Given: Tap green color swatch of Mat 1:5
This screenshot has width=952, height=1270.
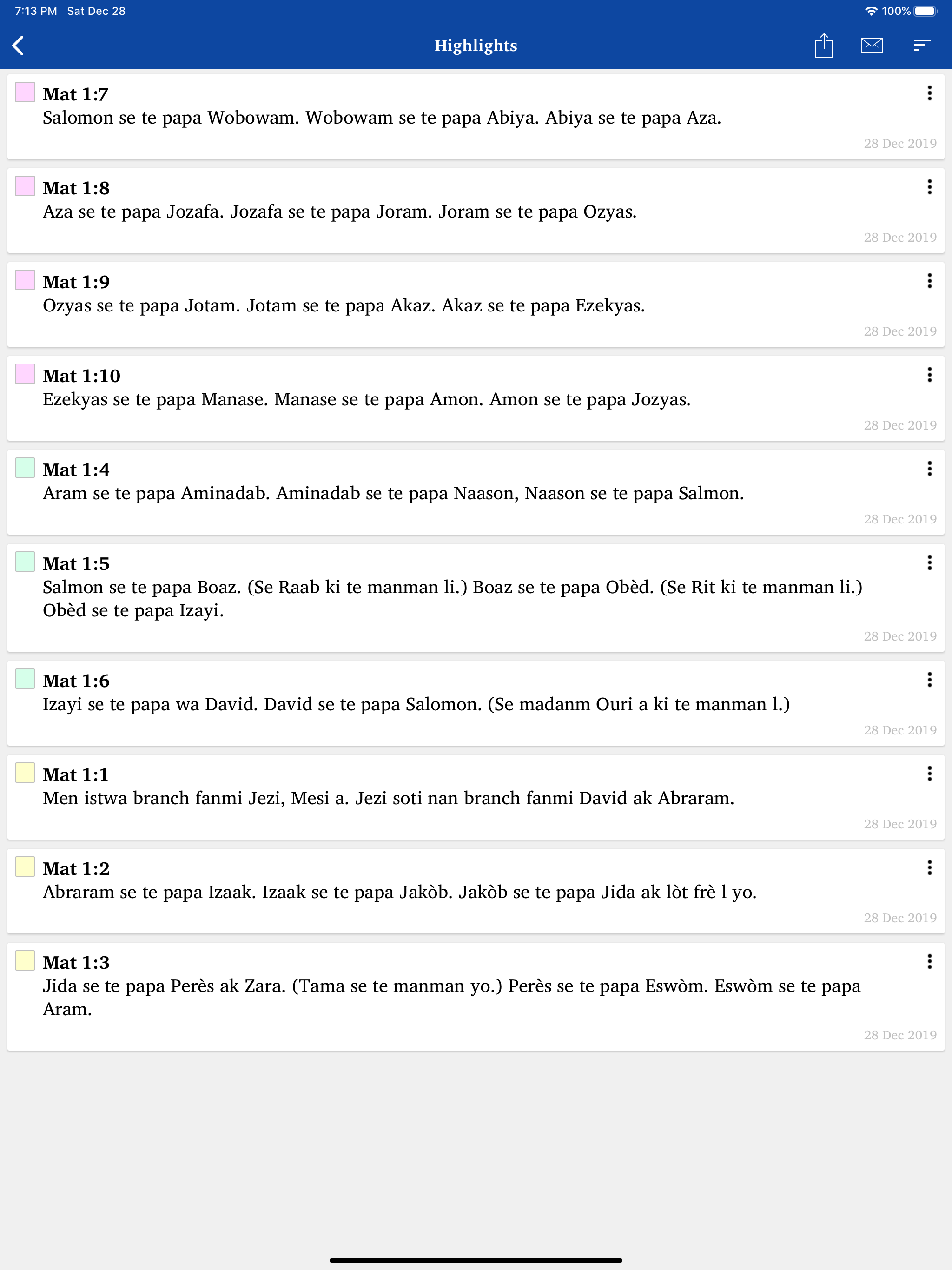Looking at the screenshot, I should pos(25,562).
